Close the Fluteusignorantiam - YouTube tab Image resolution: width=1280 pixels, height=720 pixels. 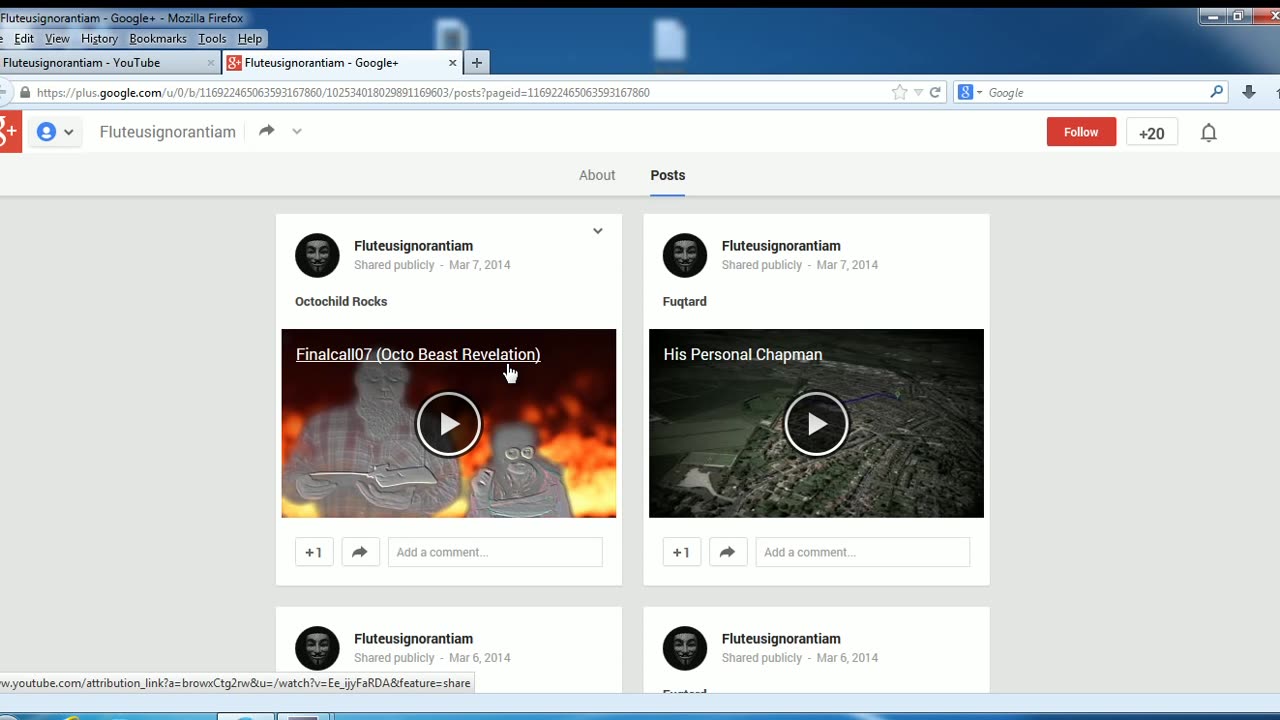point(211,62)
